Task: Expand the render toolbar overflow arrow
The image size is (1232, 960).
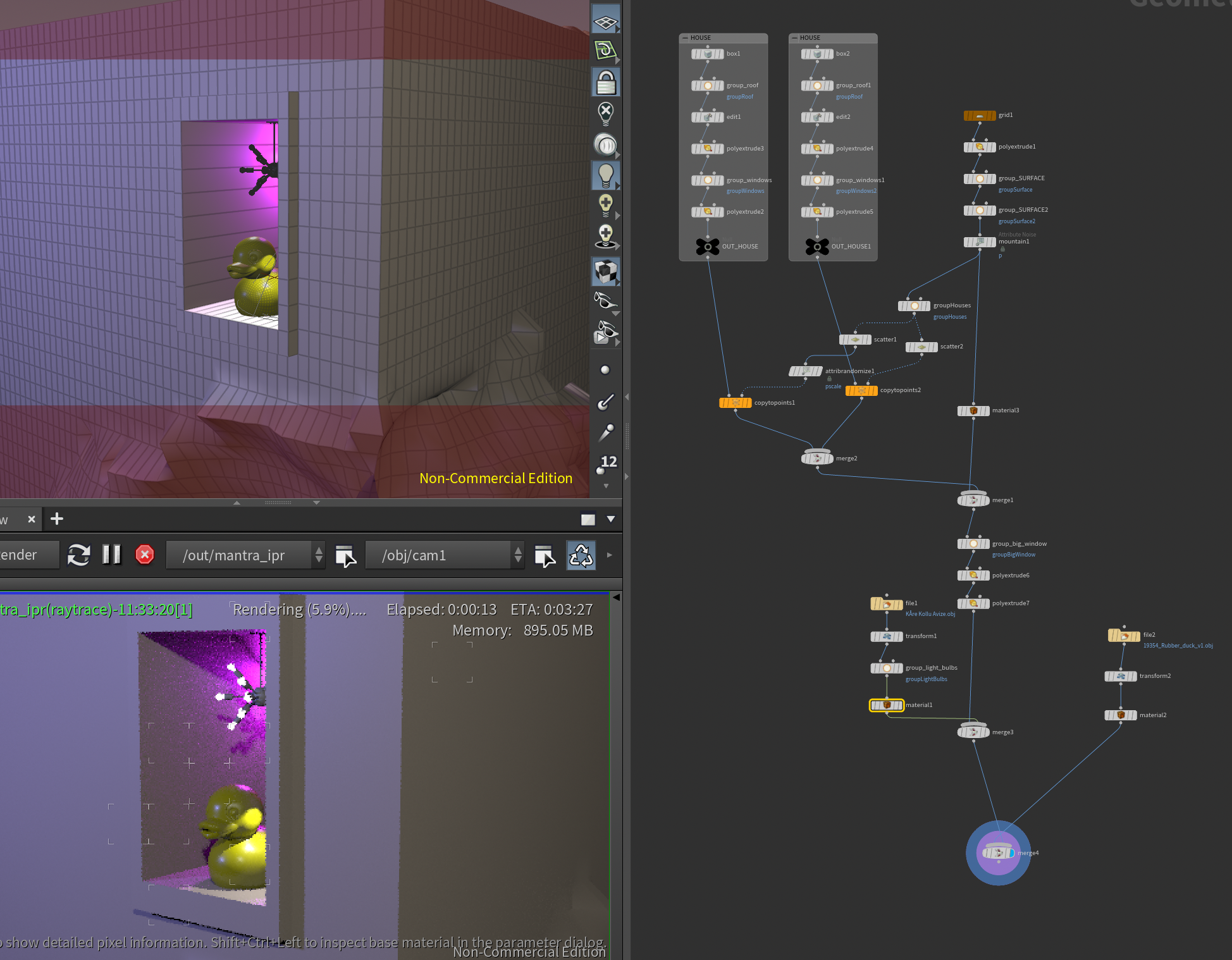Action: tap(610, 555)
